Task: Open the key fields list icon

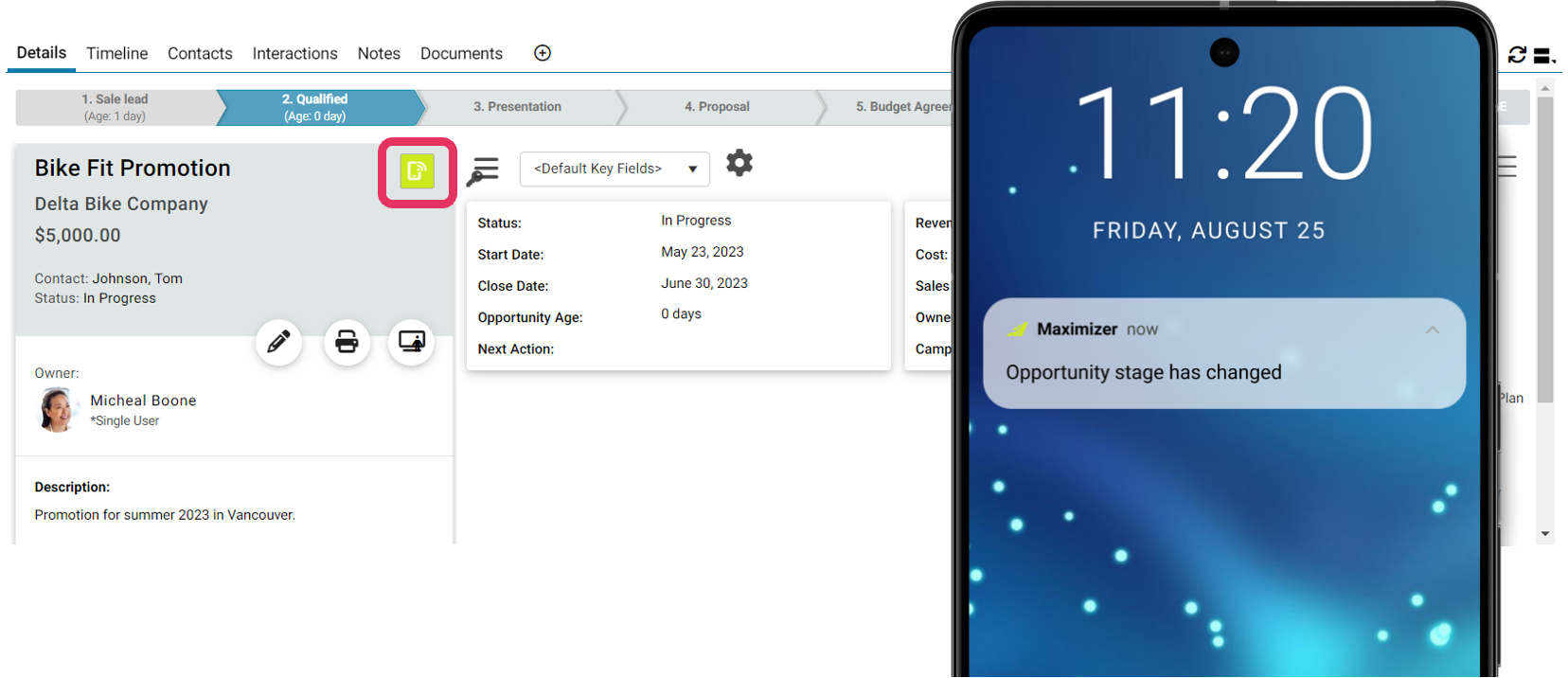Action: tap(483, 170)
